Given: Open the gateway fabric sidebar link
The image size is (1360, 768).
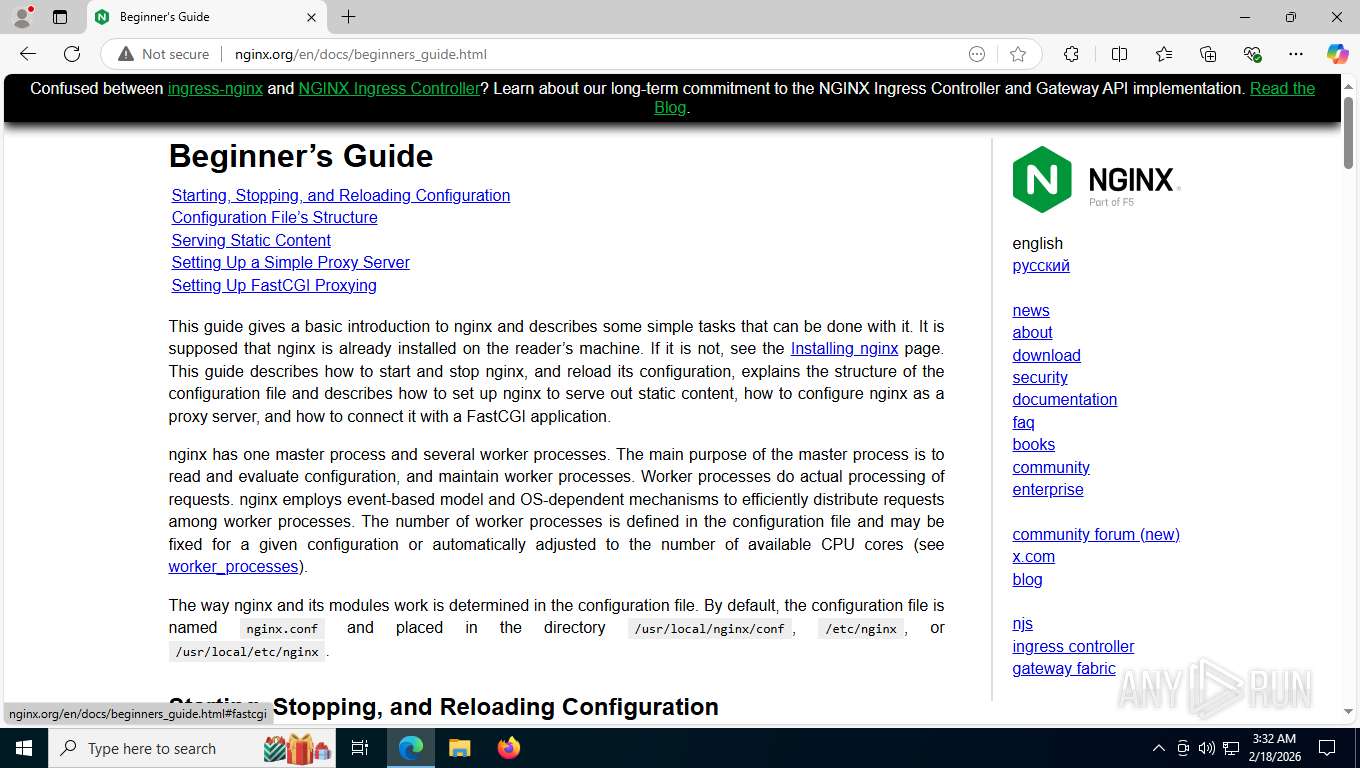Looking at the screenshot, I should tap(1064, 668).
